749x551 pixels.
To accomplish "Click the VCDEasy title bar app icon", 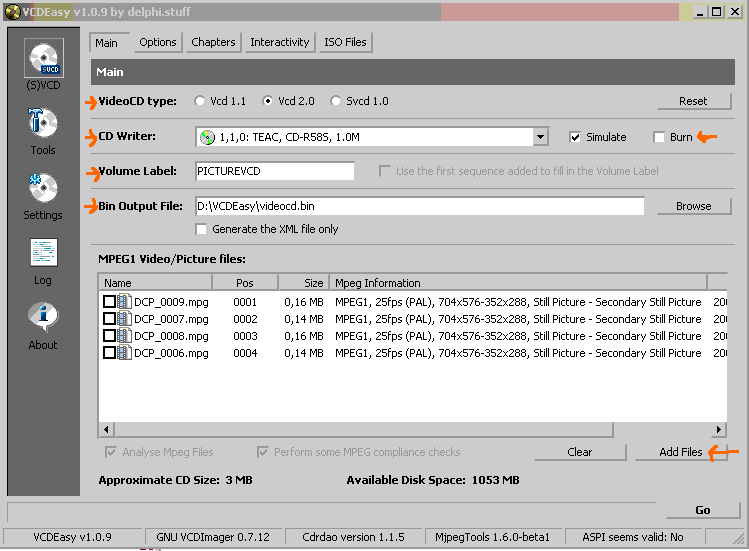I will point(13,11).
